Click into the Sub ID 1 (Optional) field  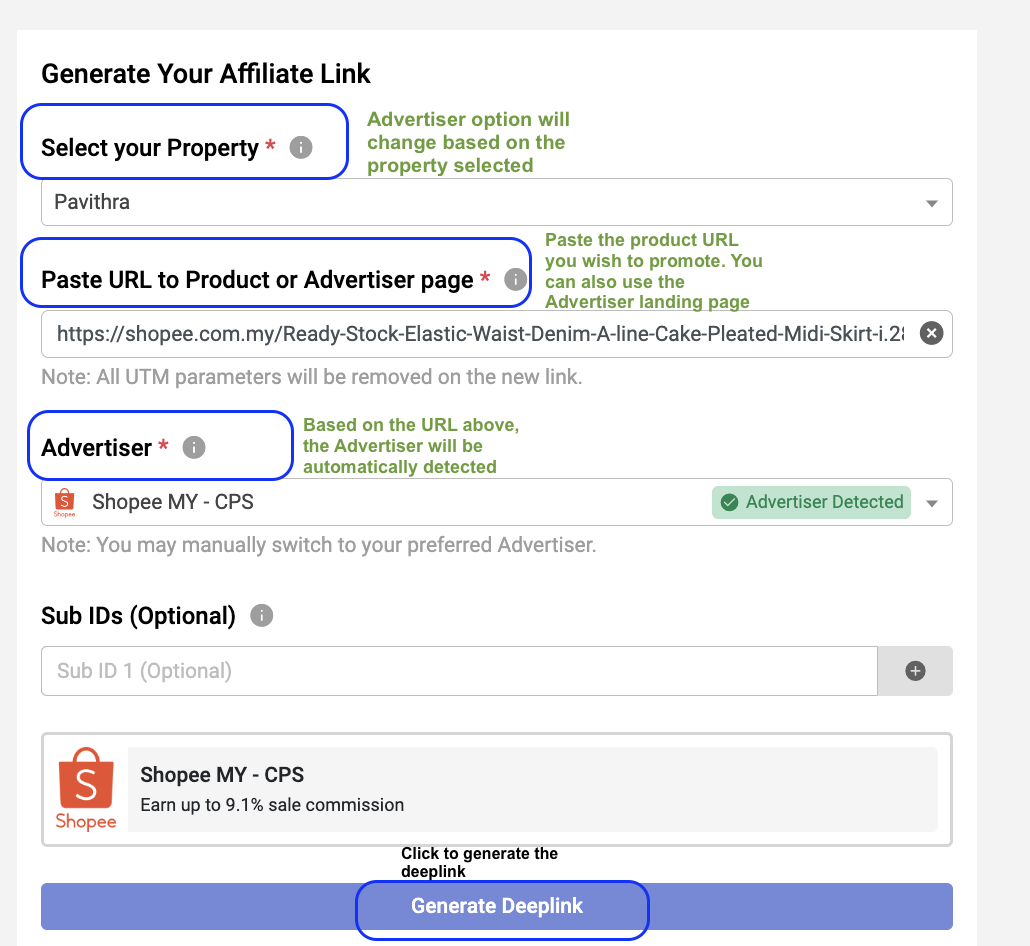459,671
